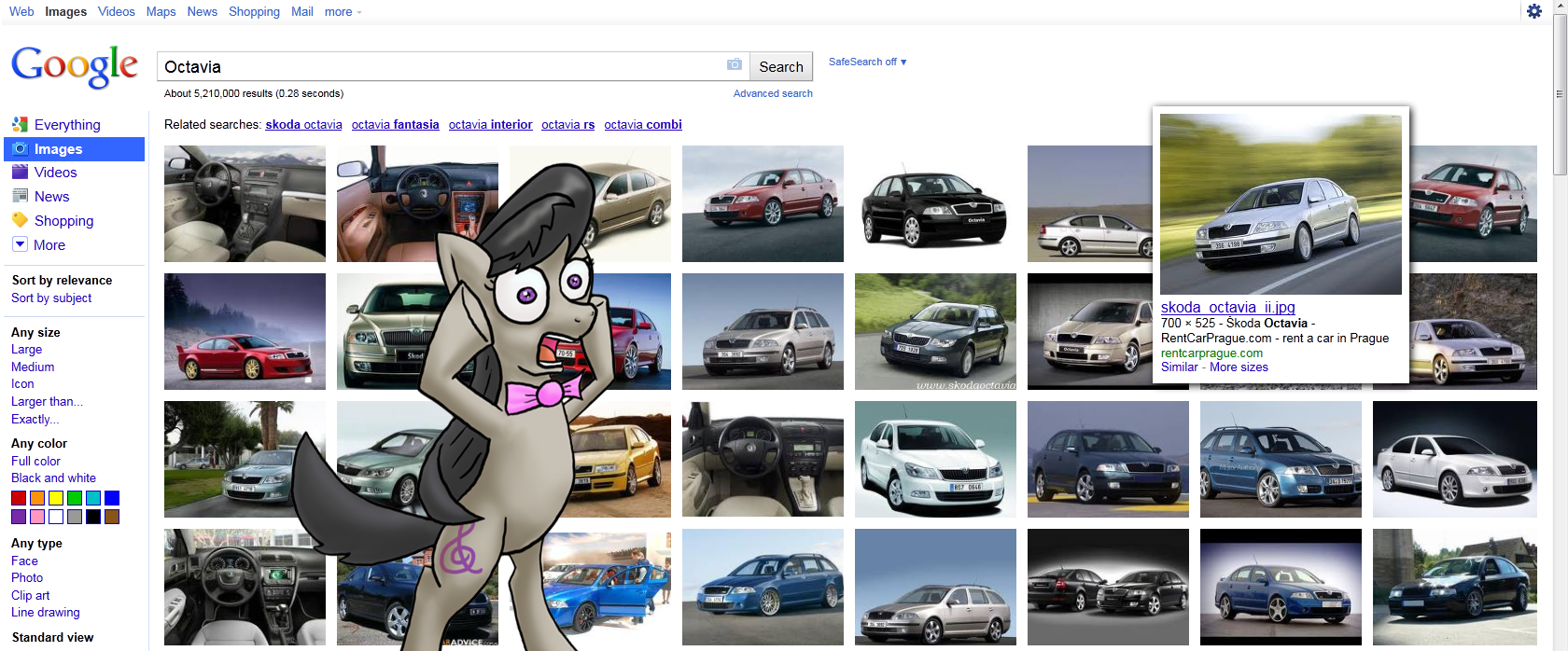This screenshot has width=1568, height=651.
Task: Click the News newspaper icon
Action: [x=20, y=196]
